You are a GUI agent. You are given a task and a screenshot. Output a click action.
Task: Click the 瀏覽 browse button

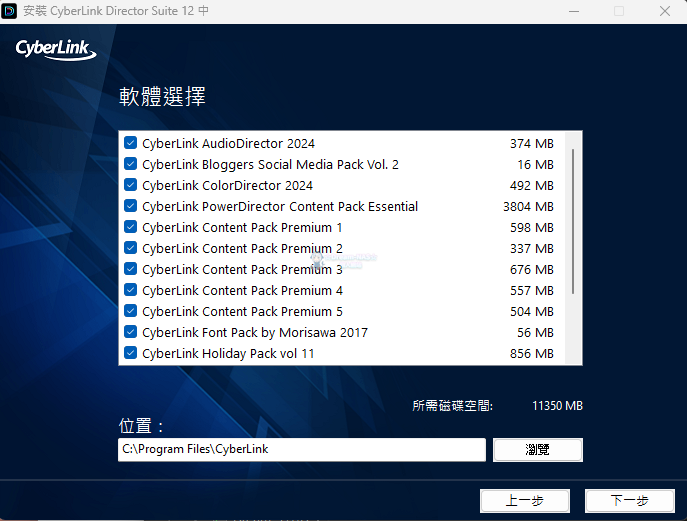(x=538, y=450)
